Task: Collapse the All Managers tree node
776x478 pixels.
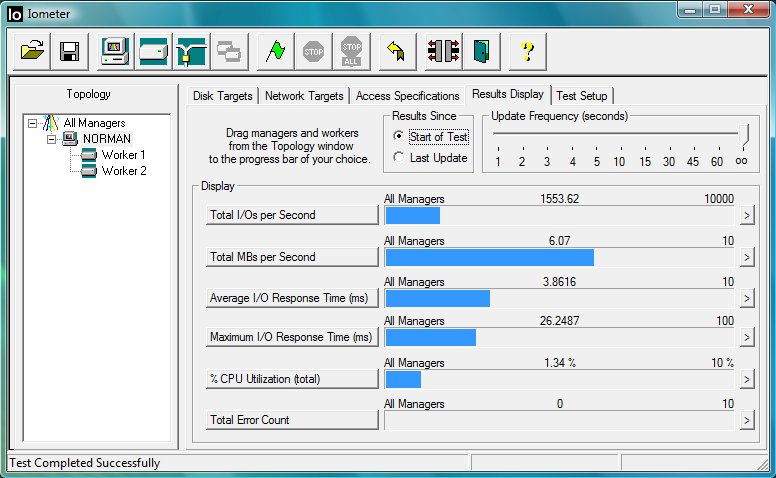Action: click(33, 123)
